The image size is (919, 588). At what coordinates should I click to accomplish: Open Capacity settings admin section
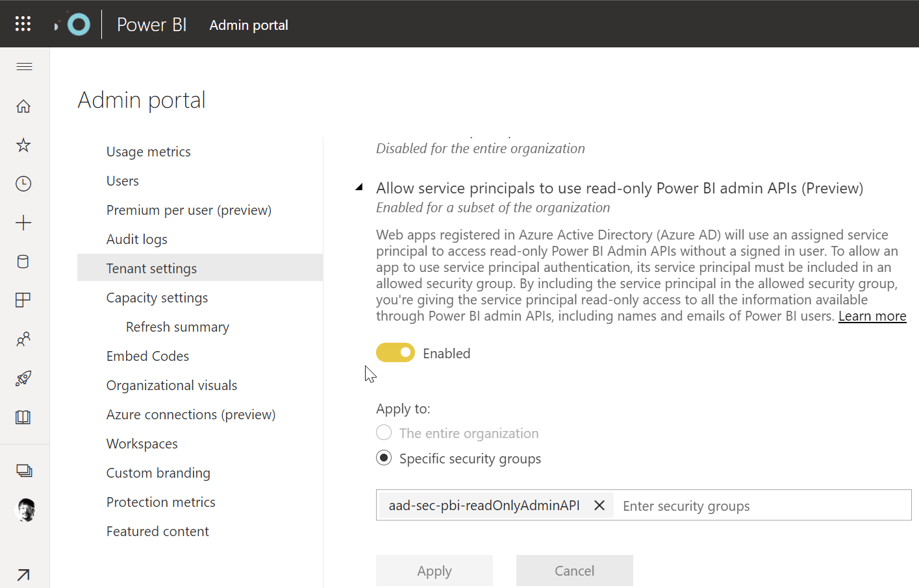[157, 297]
